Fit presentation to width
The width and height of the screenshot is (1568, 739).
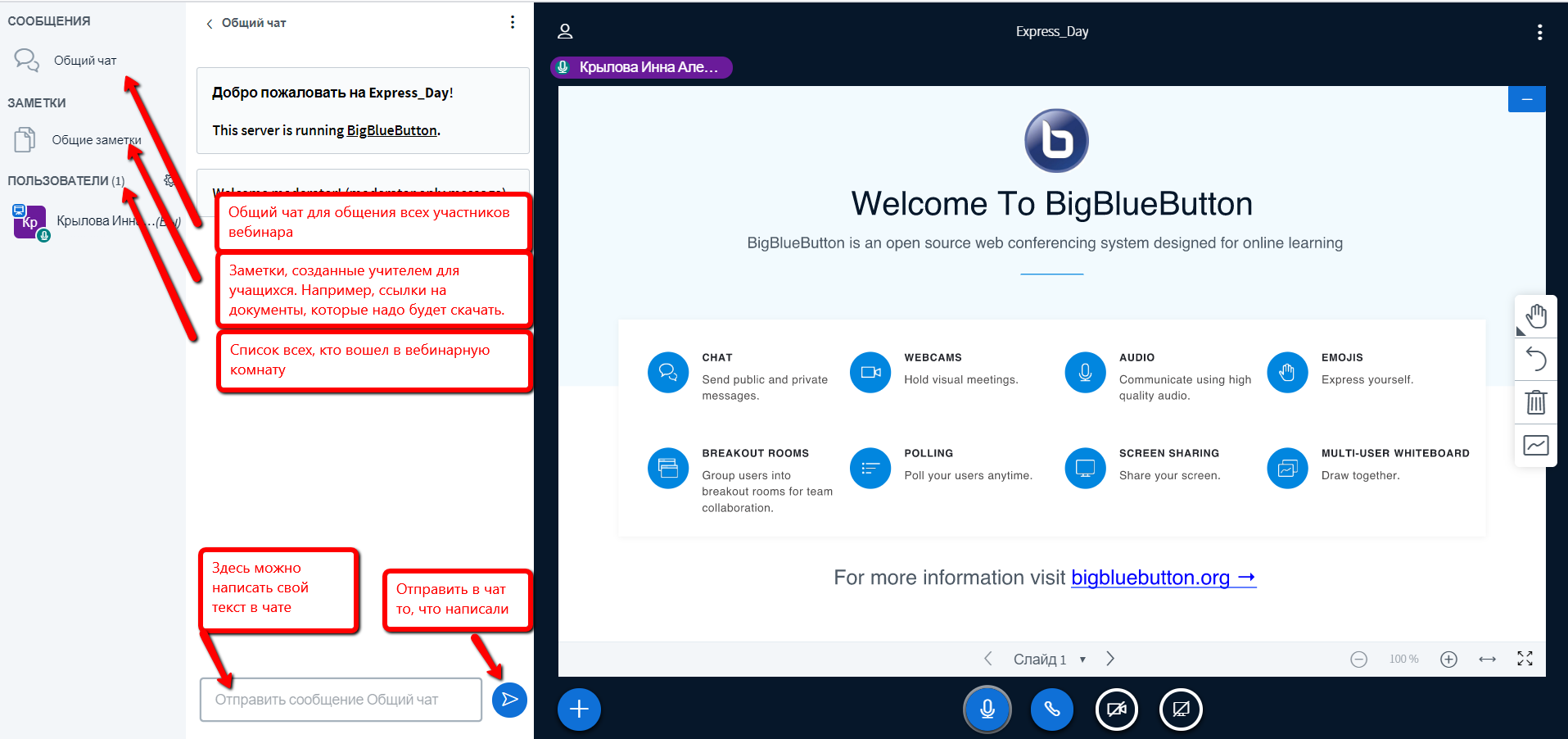pyautogui.click(x=1487, y=660)
